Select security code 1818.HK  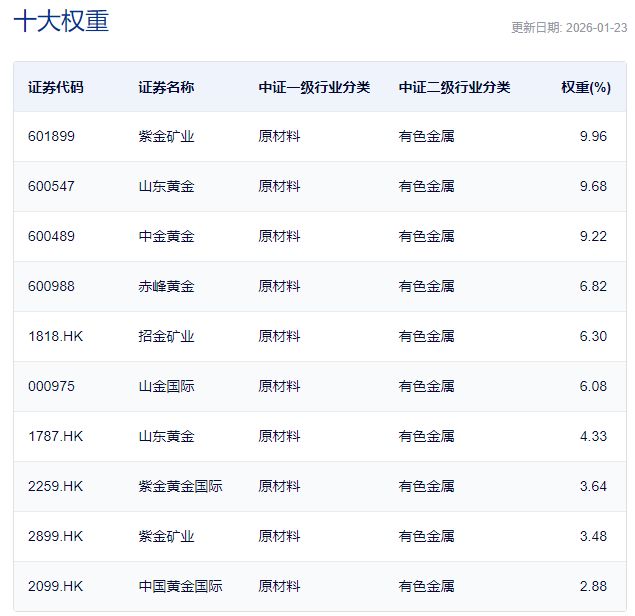tap(55, 336)
